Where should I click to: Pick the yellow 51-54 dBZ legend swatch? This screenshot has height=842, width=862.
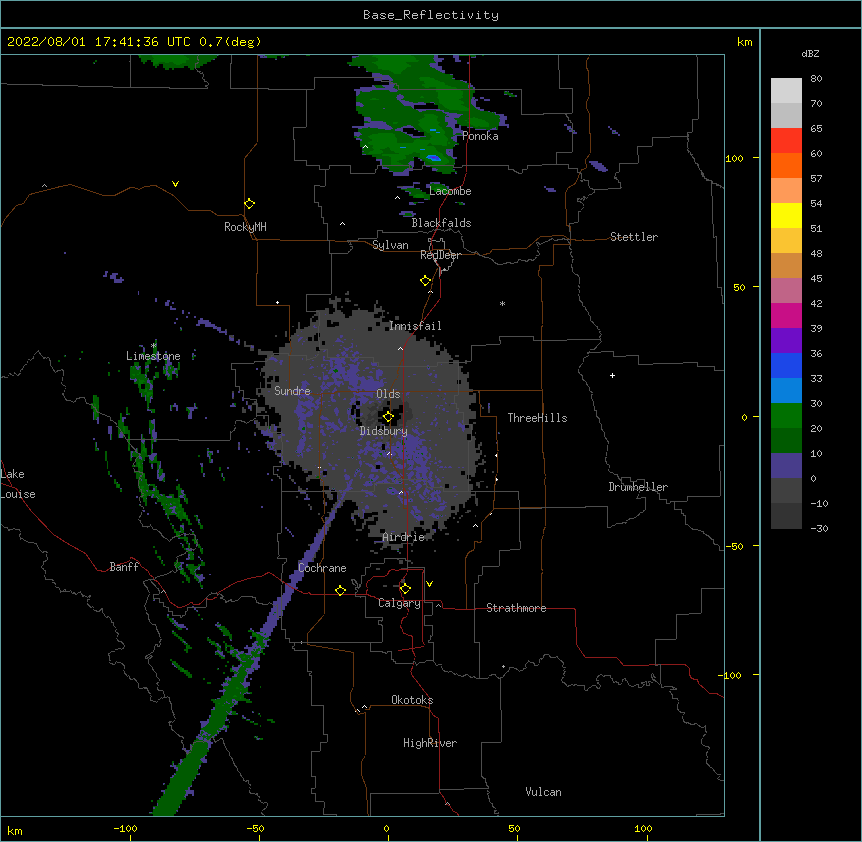click(786, 216)
